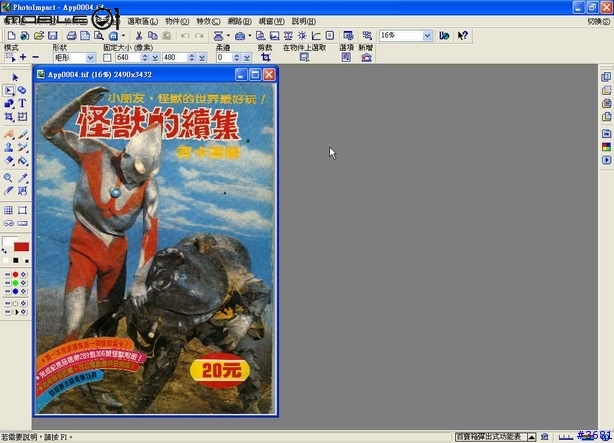The height and width of the screenshot is (443, 614).
Task: Open the 特效(C) menu
Action: (208, 21)
